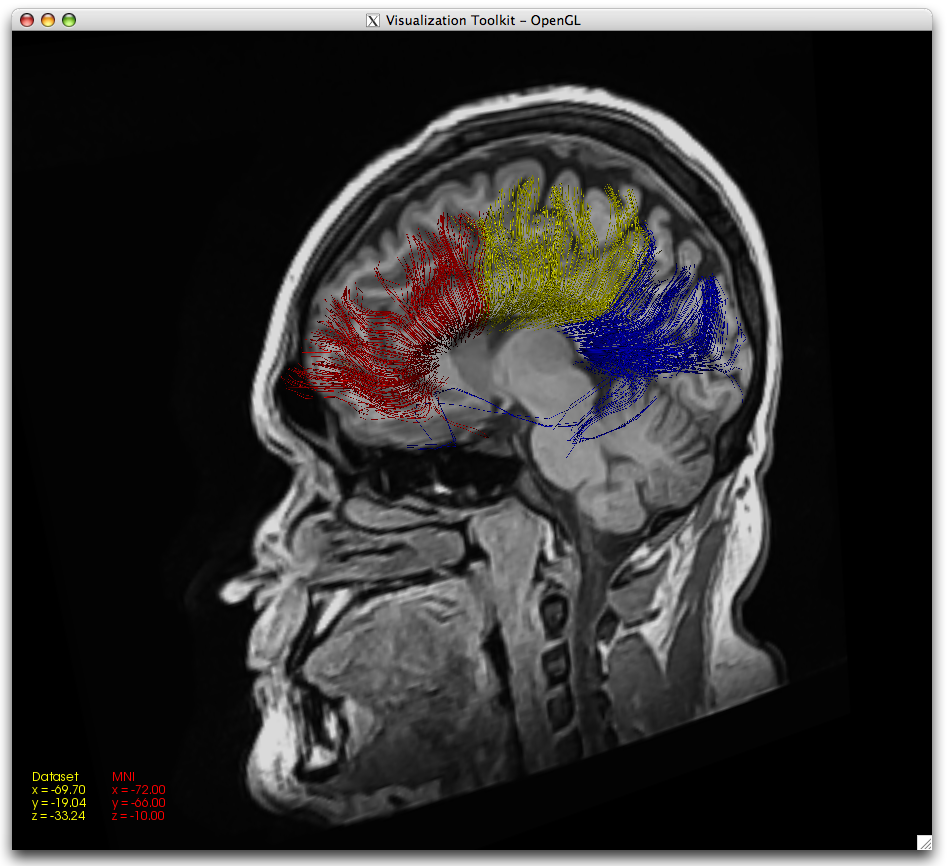Click the X11 icon in title bar
The height and width of the screenshot is (866, 951).
[373, 20]
